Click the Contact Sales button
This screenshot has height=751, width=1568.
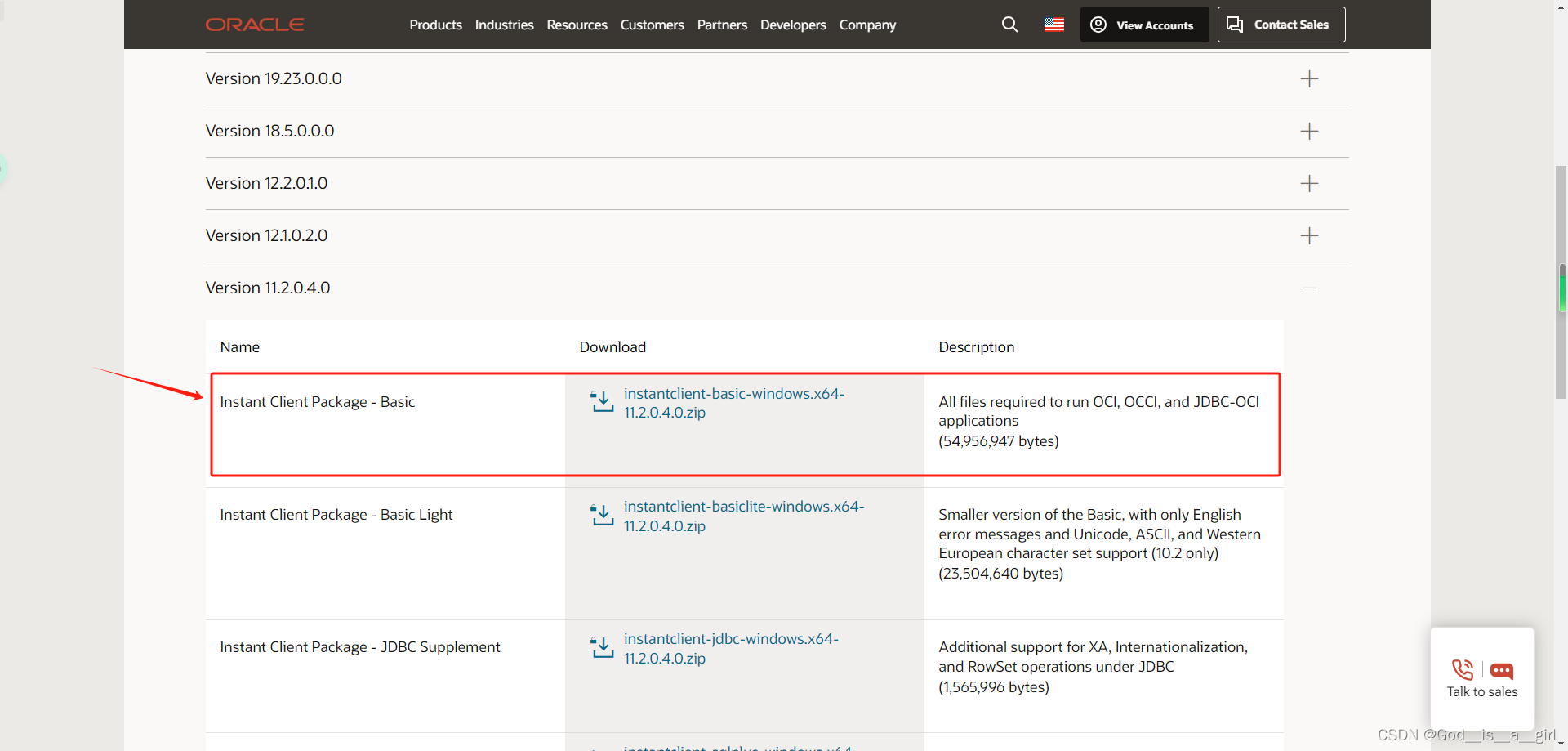coord(1281,25)
